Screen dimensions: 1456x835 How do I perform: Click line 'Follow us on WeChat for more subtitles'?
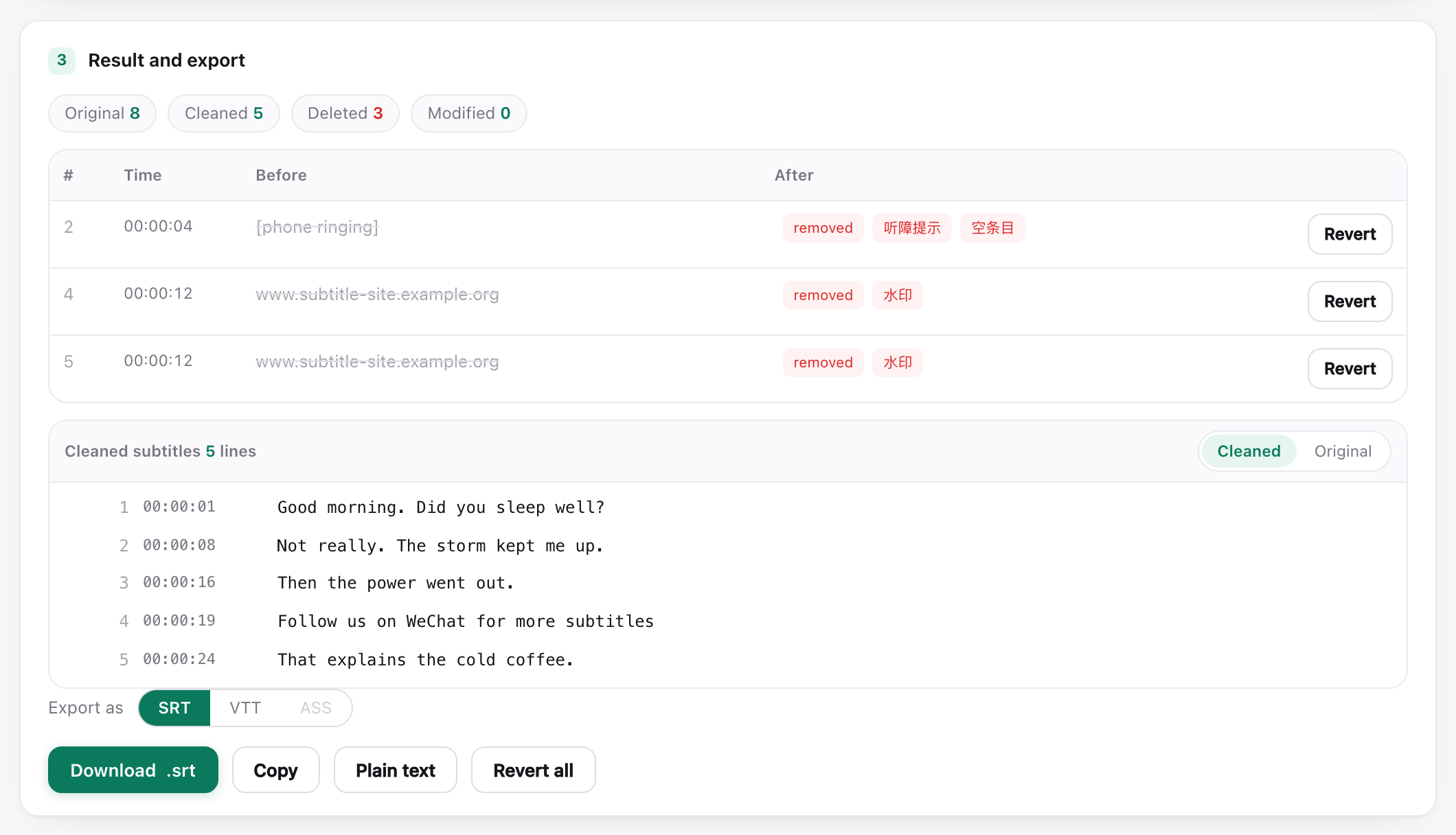tap(466, 621)
